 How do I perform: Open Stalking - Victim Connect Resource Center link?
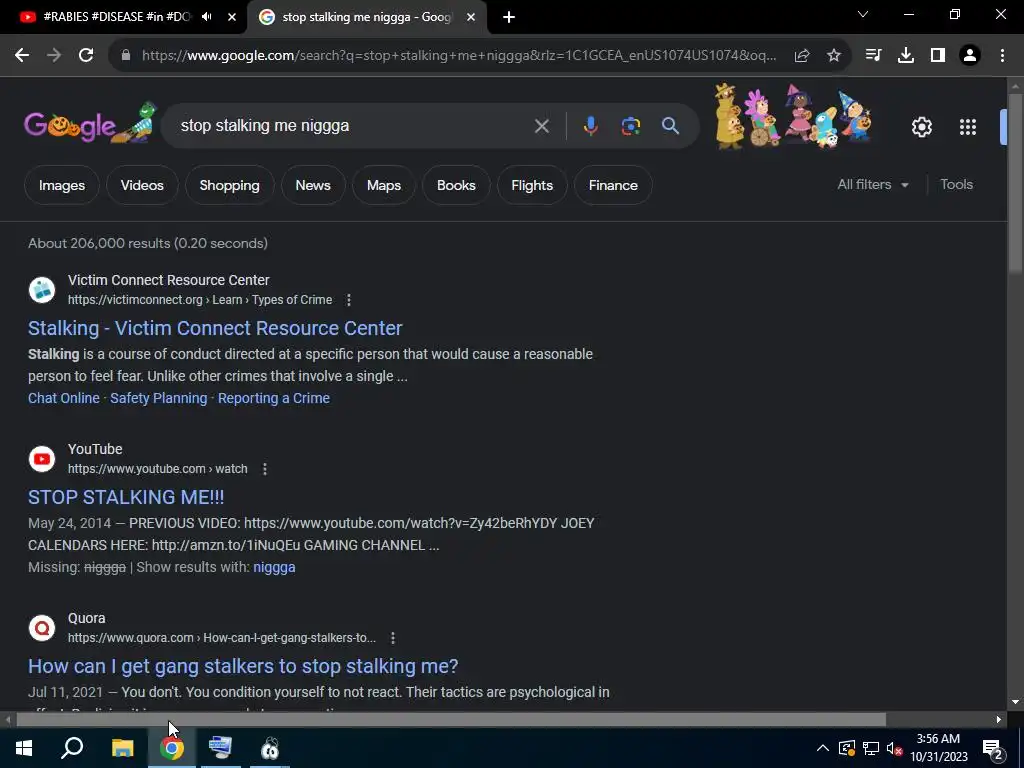click(x=215, y=328)
